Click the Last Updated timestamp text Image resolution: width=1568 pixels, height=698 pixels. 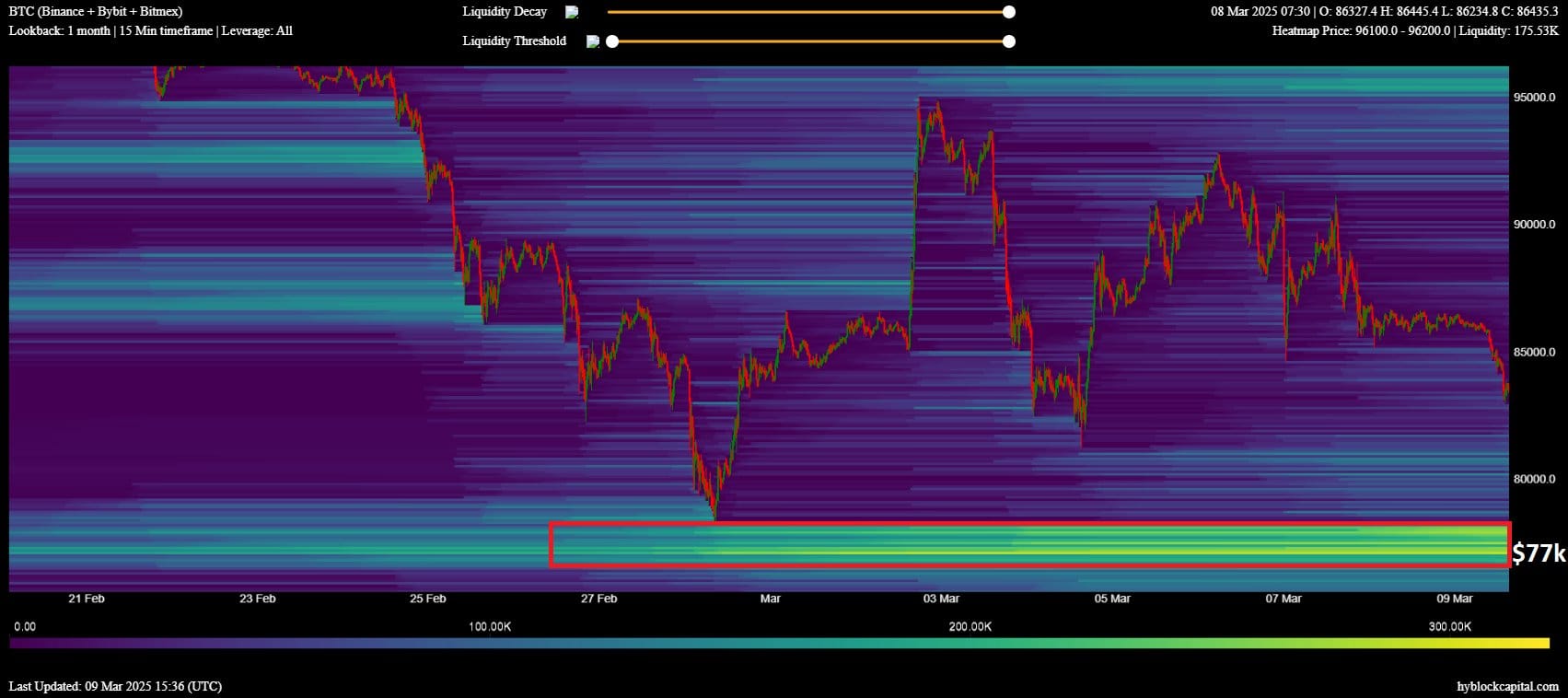pos(115,686)
